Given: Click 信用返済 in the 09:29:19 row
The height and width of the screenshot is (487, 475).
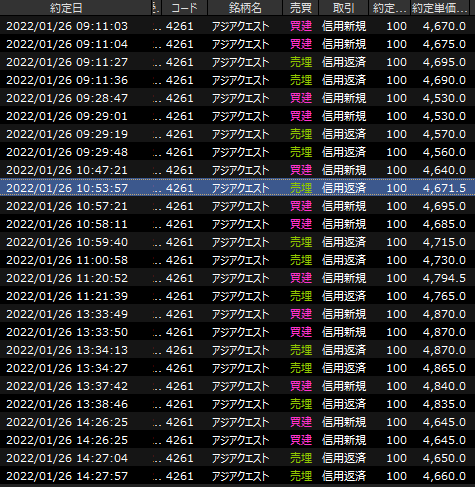Looking at the screenshot, I should coord(344,134).
